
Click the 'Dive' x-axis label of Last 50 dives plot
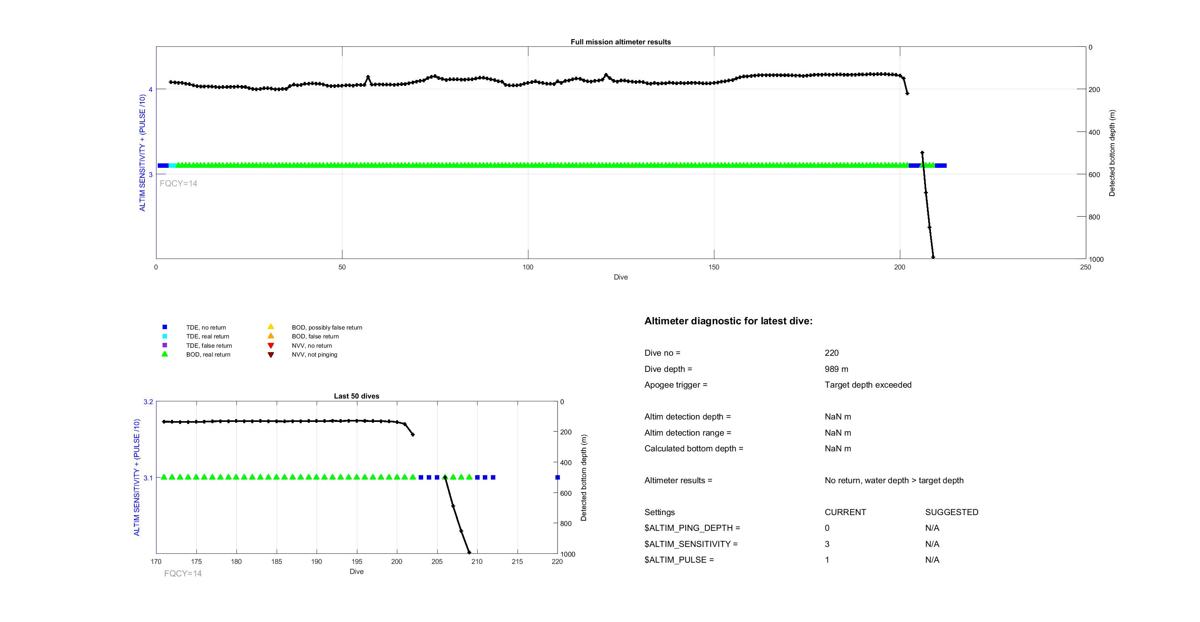[x=356, y=572]
